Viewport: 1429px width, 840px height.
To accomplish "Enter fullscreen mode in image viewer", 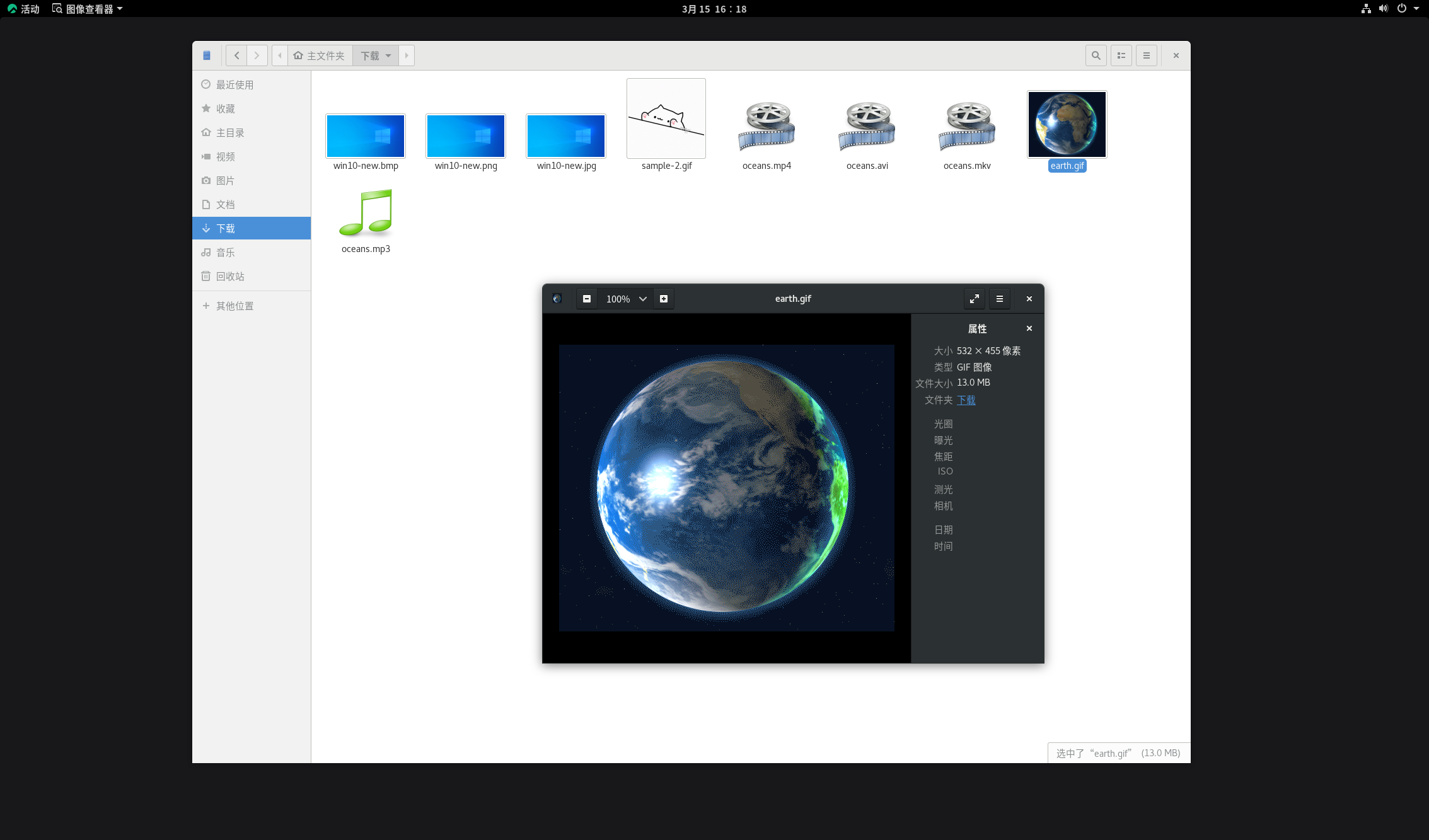I will (975, 299).
